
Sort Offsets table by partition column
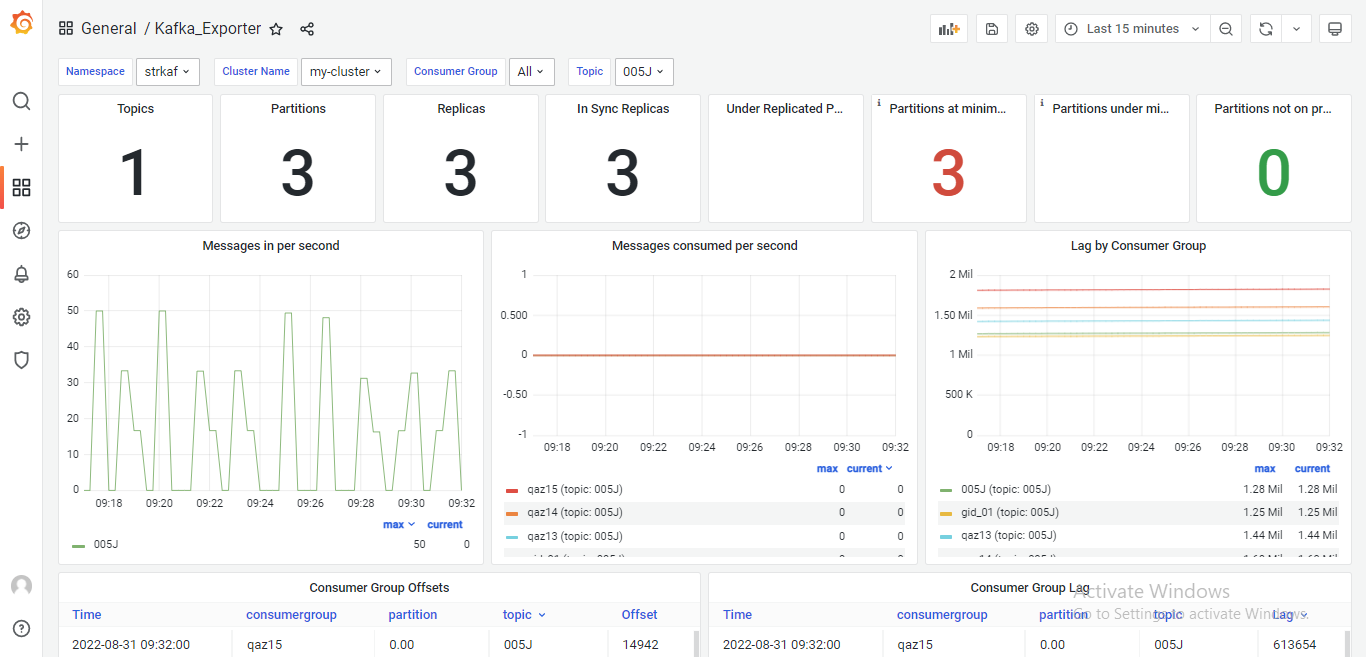tap(413, 615)
